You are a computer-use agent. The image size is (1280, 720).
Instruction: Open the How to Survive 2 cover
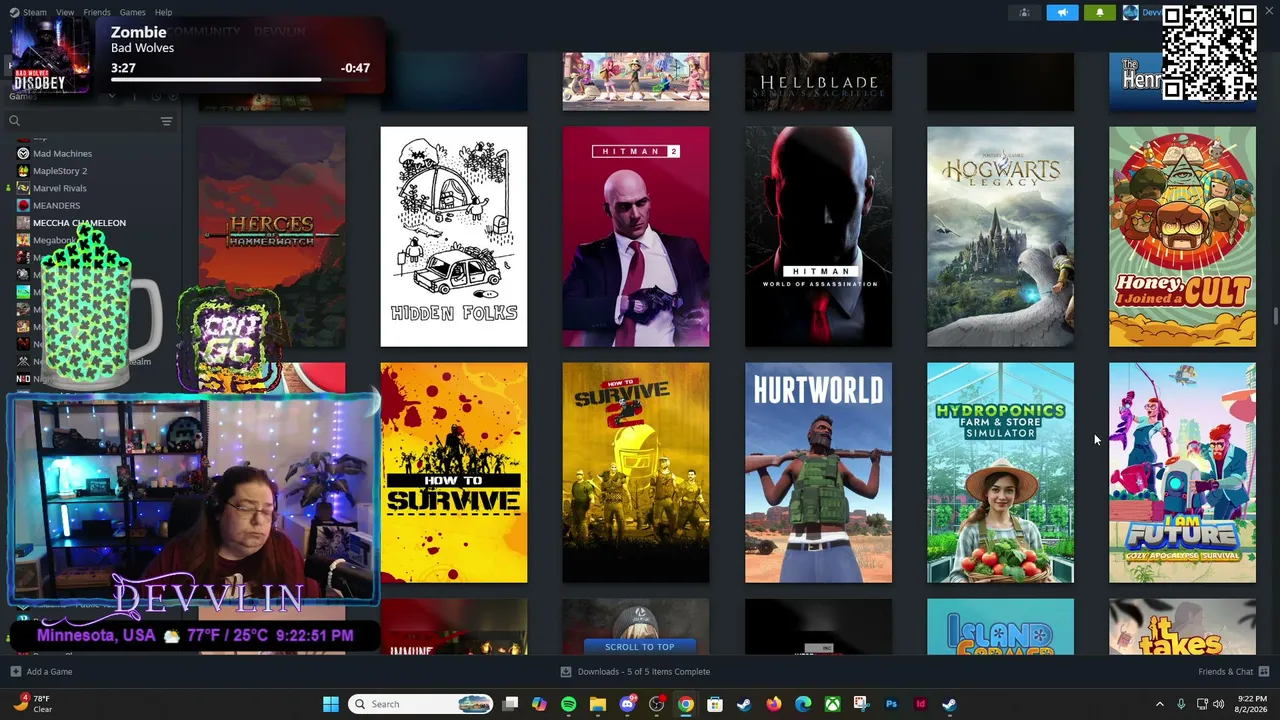(x=636, y=472)
